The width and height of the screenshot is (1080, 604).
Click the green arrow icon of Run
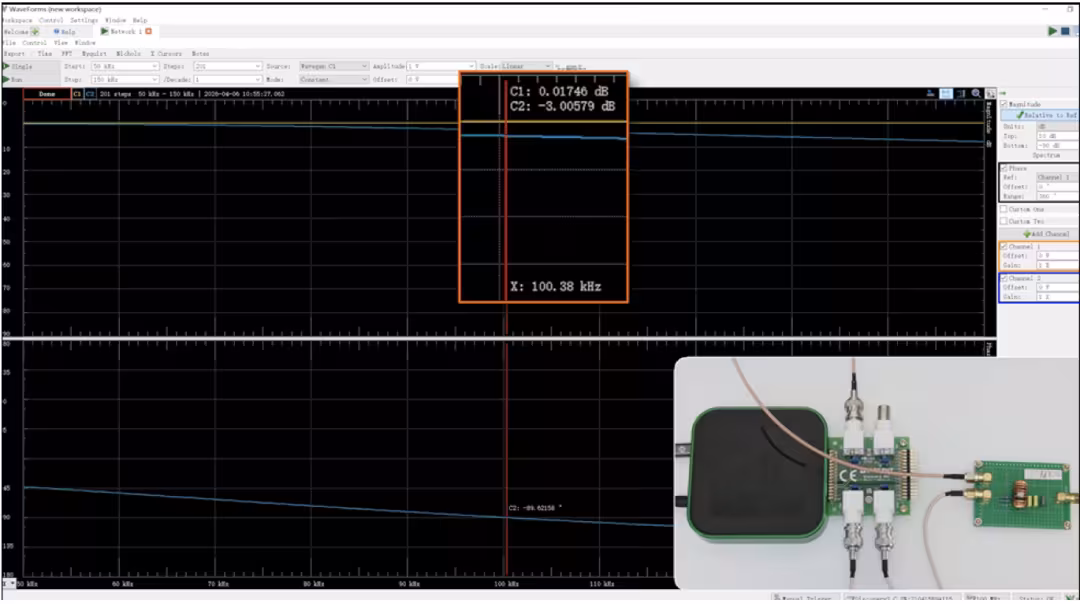point(6,79)
